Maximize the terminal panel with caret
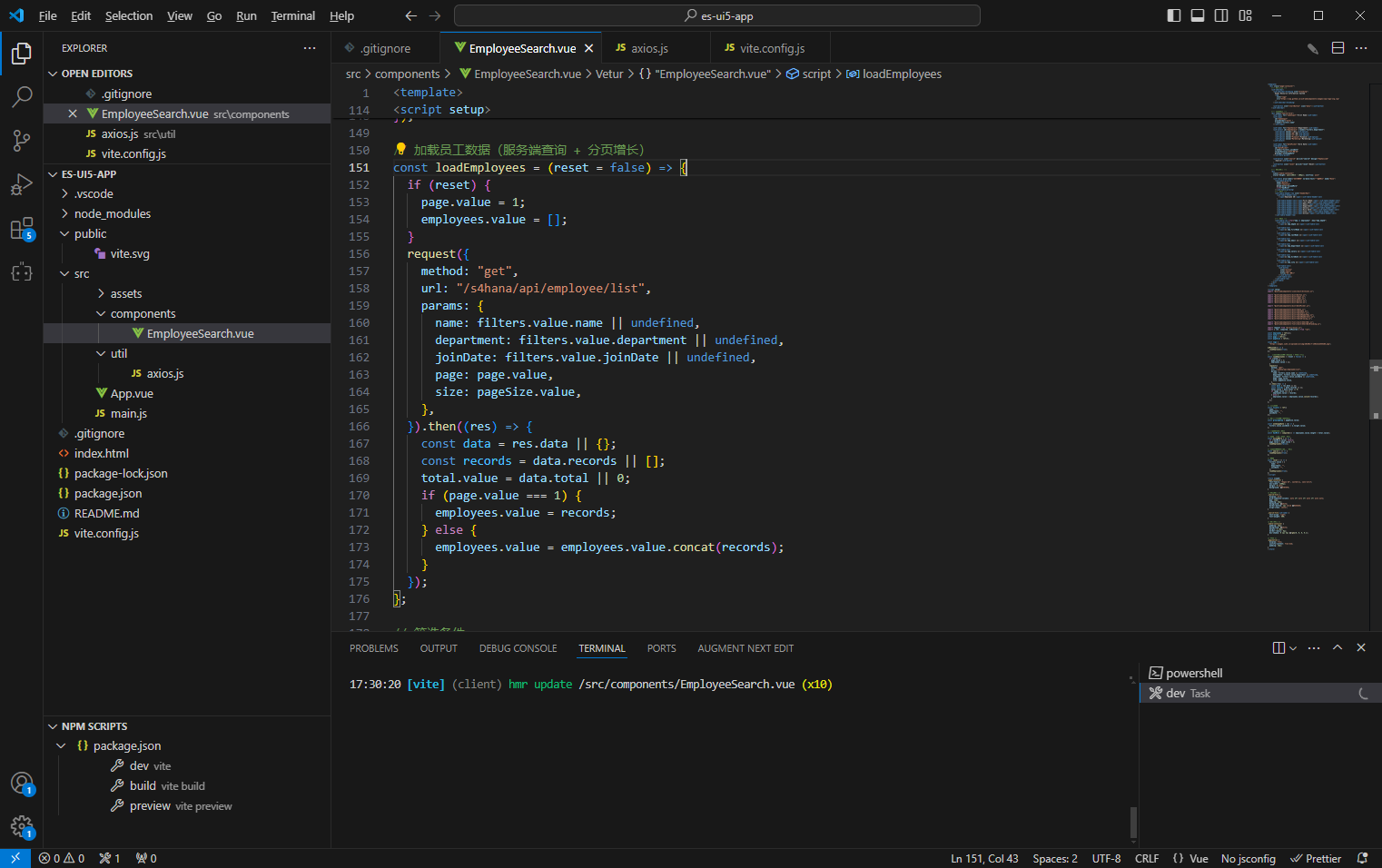Viewport: 1382px width, 868px height. (x=1338, y=648)
